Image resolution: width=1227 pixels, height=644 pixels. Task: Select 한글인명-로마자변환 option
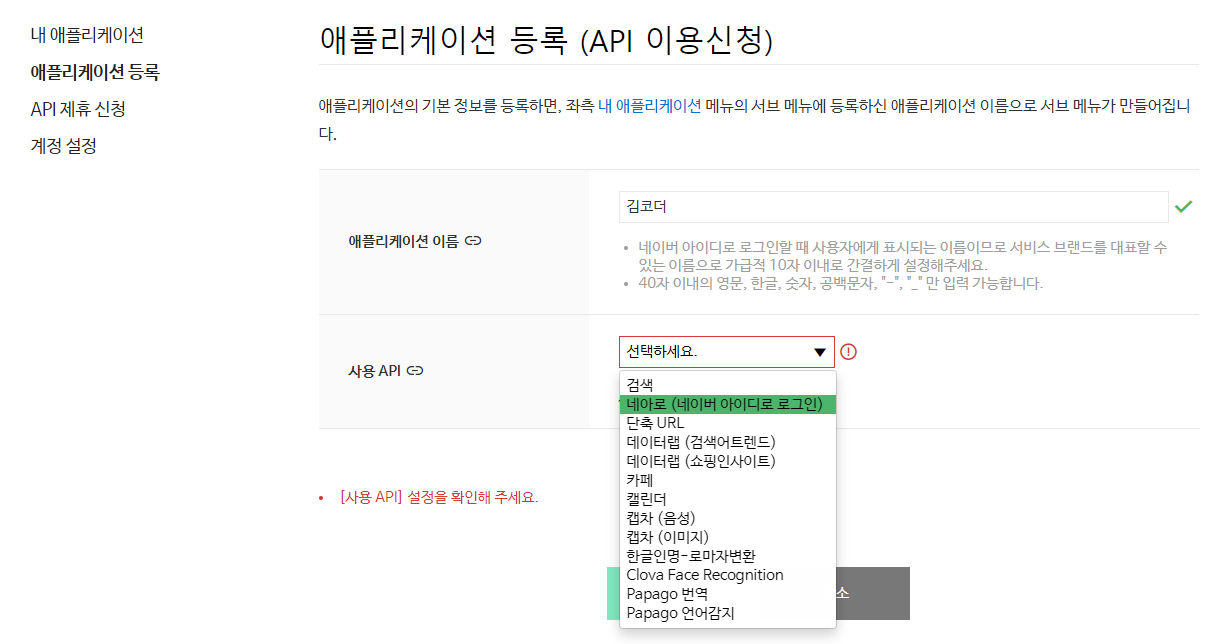tap(728, 556)
